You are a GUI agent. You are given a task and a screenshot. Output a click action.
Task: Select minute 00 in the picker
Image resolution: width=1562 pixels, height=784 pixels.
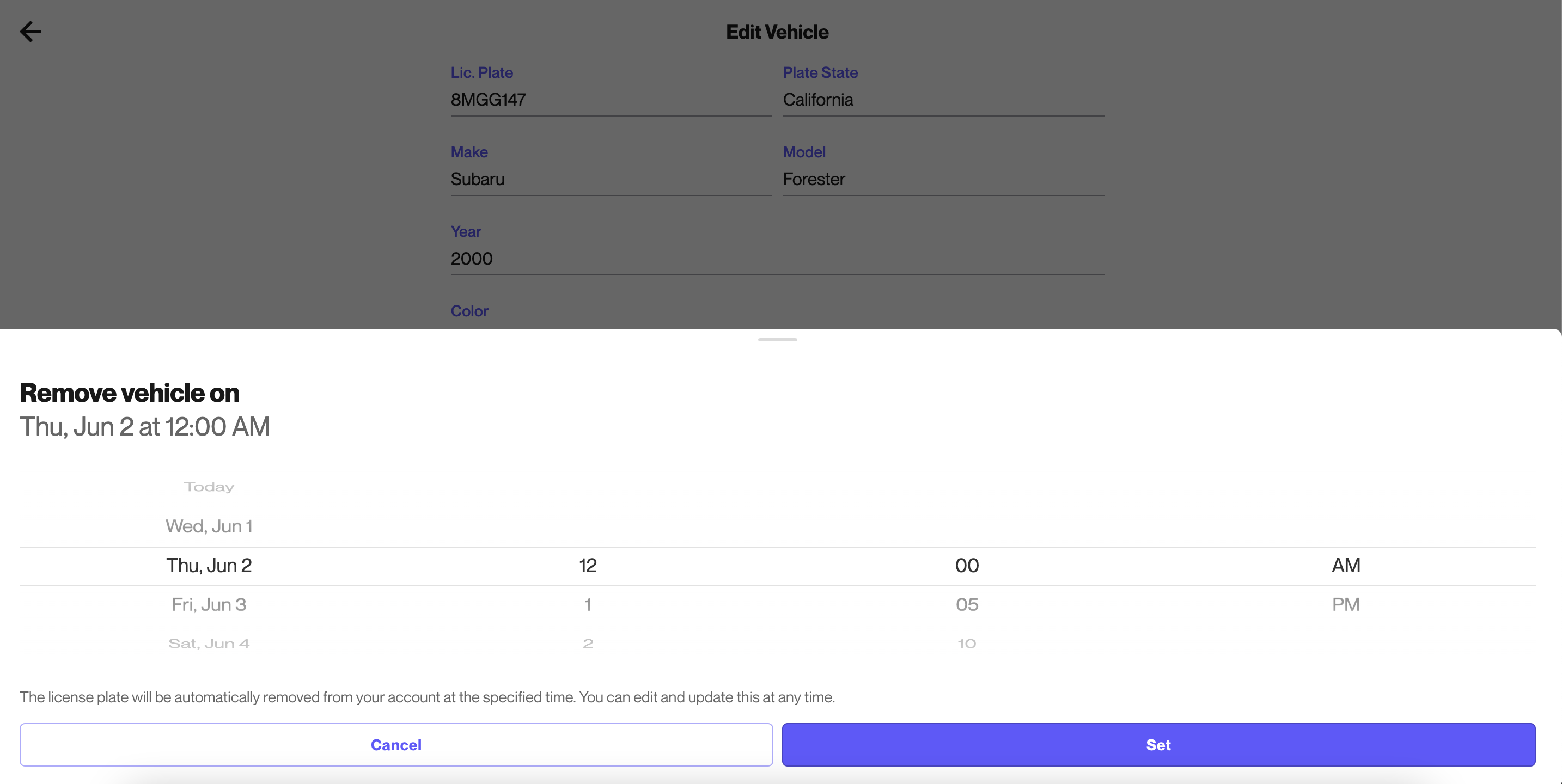pos(967,566)
